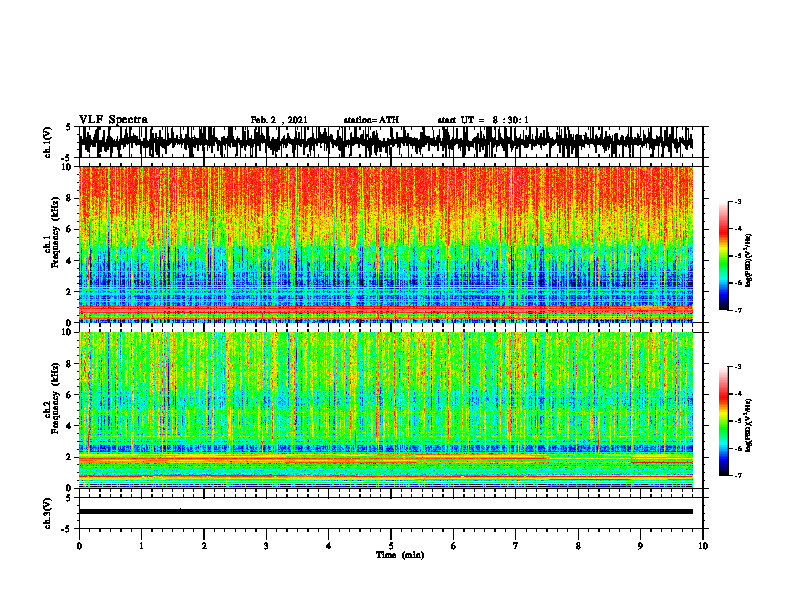Click the "station=ATH" header text
This screenshot has width=792, height=612.
(371, 120)
